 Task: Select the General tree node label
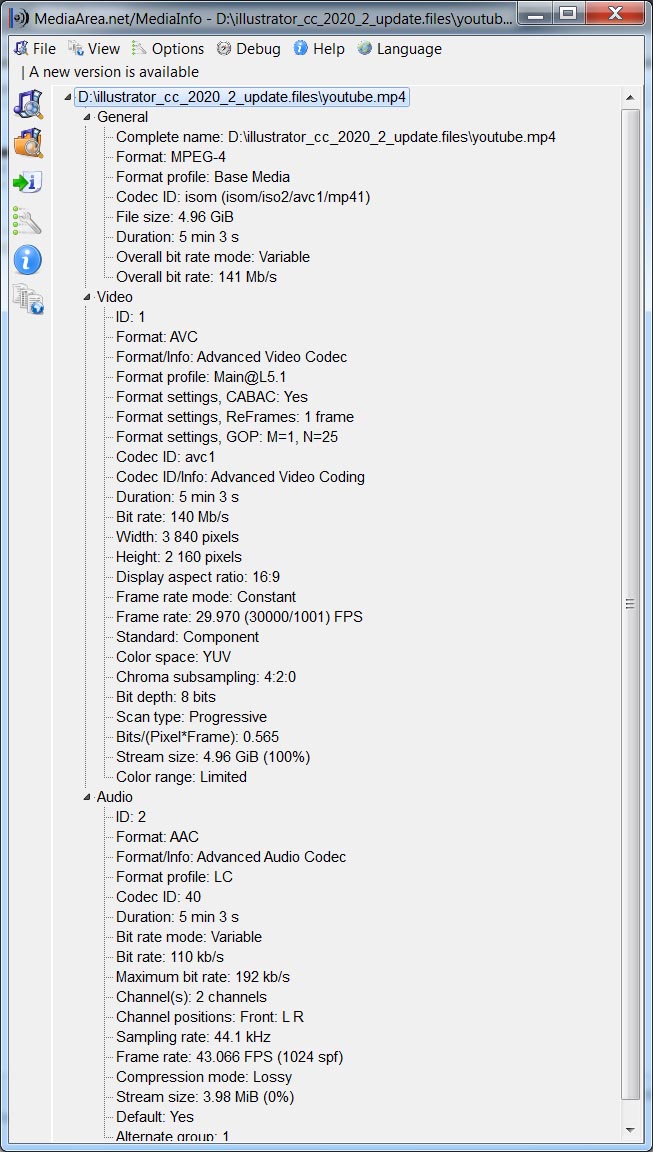[x=123, y=117]
